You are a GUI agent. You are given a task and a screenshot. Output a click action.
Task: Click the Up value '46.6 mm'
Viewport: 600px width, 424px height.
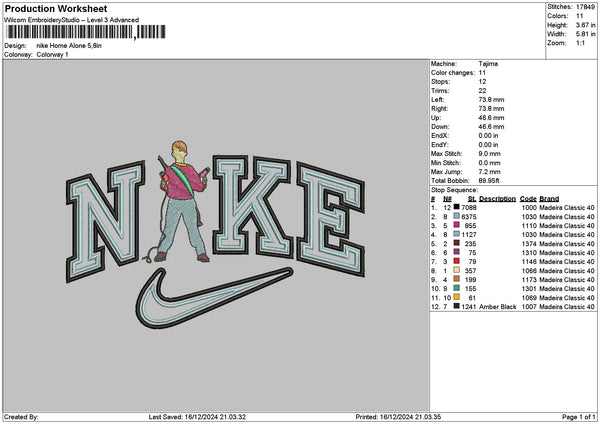[x=491, y=118]
